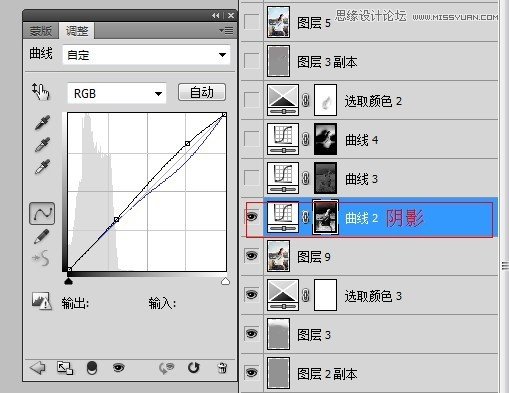Switch panel to expanded view icon
This screenshot has width=509, height=393.
pyautogui.click(x=65, y=368)
